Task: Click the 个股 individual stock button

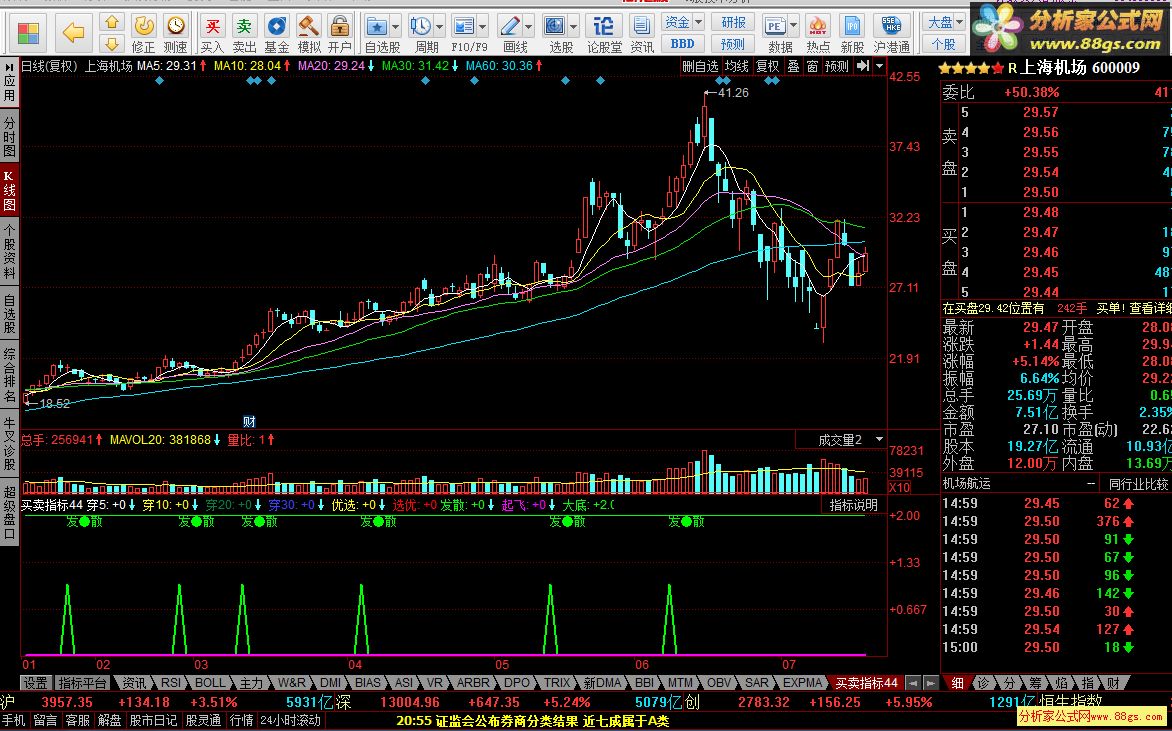Action: tap(943, 44)
